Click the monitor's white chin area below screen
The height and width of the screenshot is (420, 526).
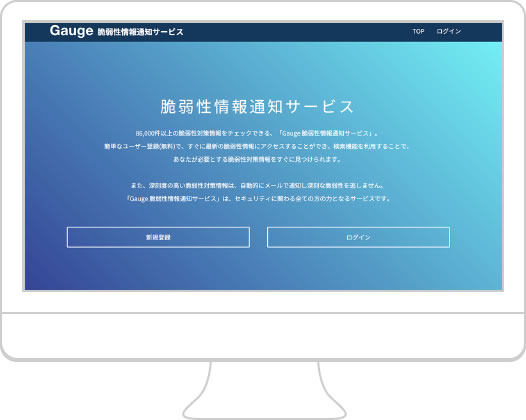263,335
